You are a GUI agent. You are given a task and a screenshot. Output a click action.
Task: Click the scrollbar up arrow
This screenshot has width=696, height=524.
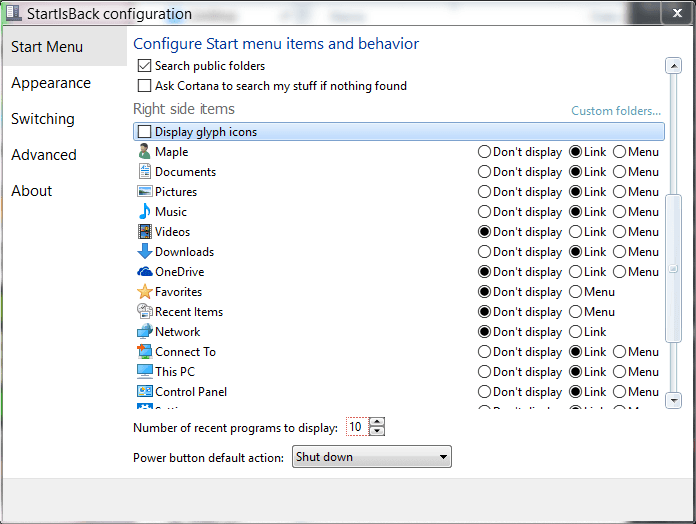pyautogui.click(x=673, y=66)
